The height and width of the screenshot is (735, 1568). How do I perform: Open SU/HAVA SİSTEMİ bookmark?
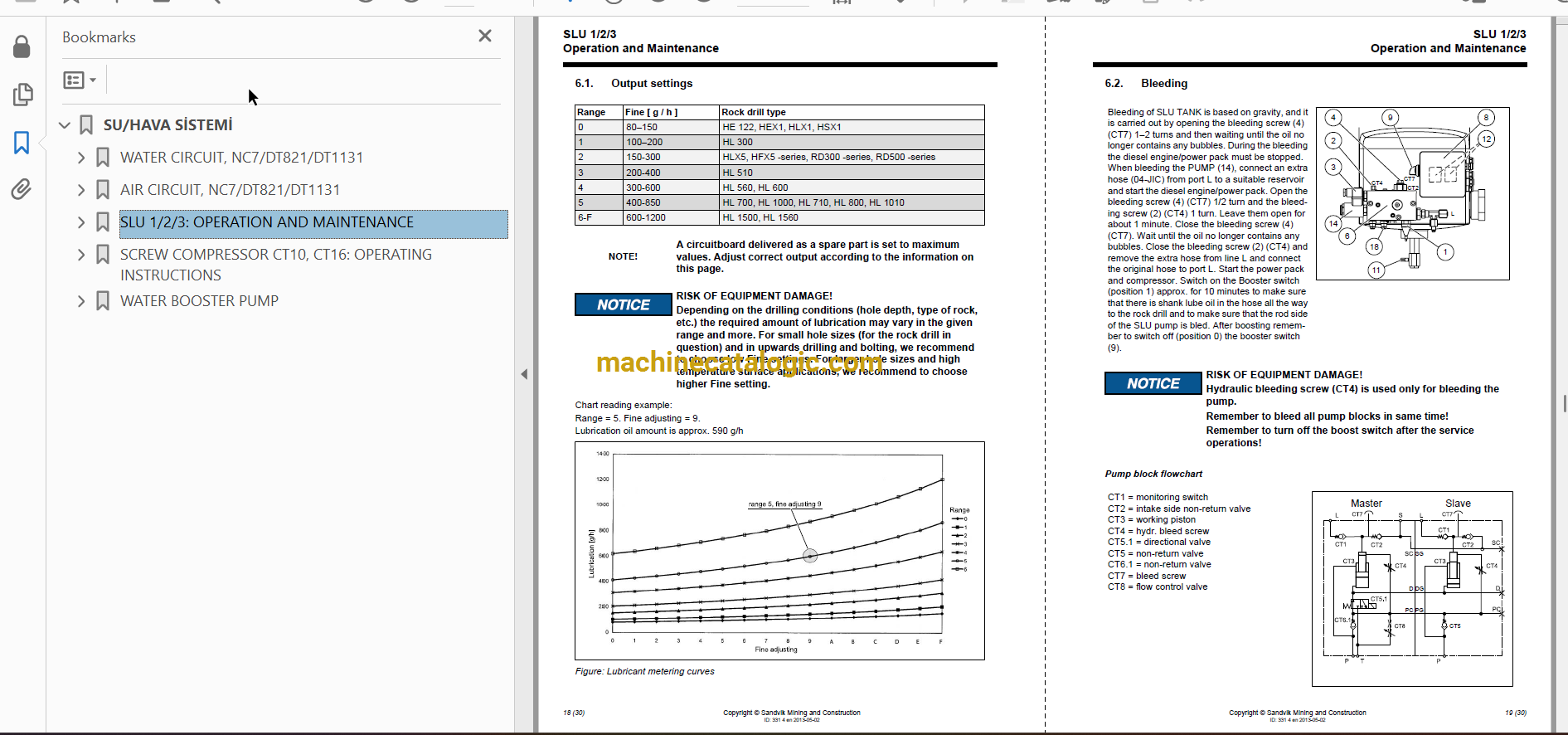(x=167, y=125)
